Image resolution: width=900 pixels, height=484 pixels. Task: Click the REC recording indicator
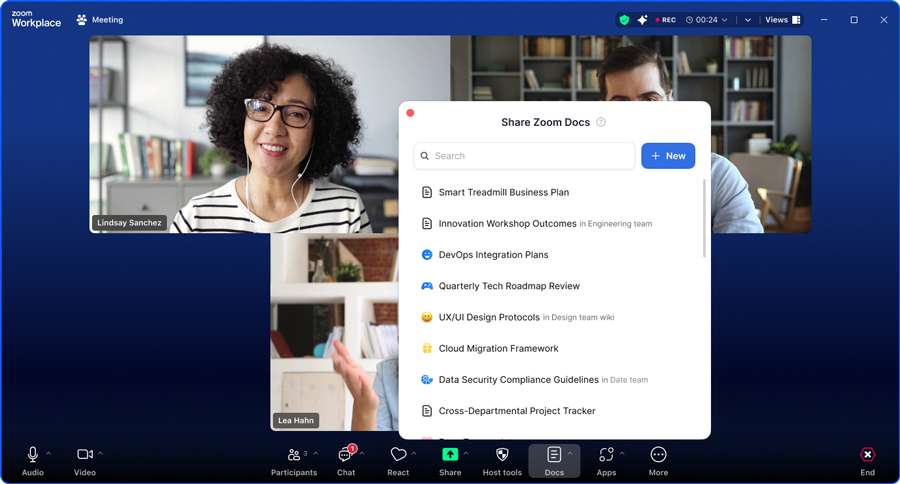point(666,20)
